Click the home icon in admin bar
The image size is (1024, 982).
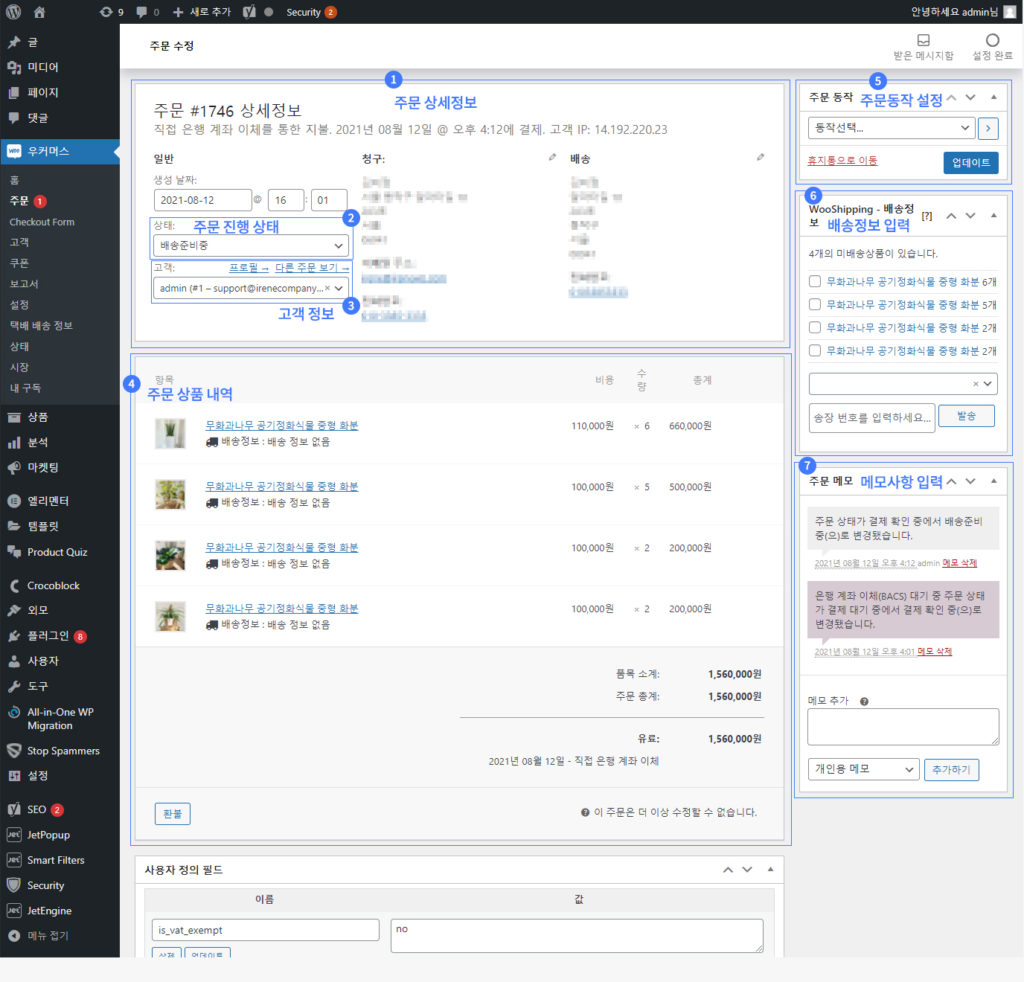click(x=40, y=12)
